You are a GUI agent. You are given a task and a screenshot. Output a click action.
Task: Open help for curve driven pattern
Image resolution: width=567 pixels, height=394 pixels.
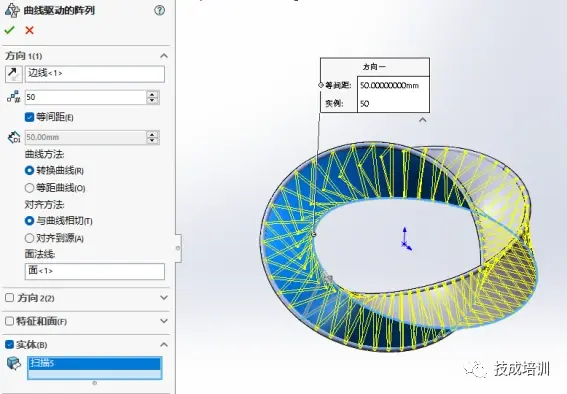pyautogui.click(x=159, y=10)
